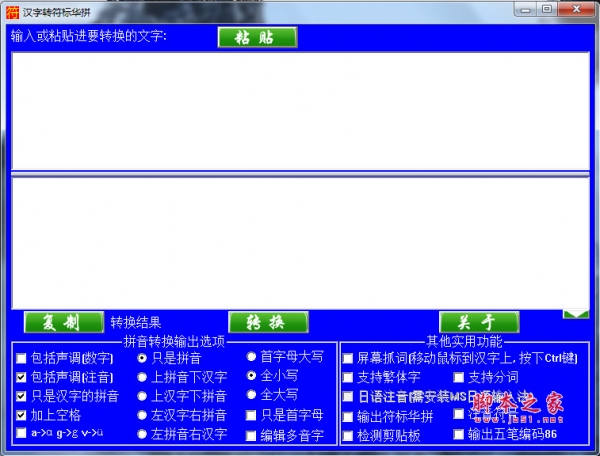This screenshot has height=456, width=600.
Task: Enable 编辑多音字 checkbox
Action: pyautogui.click(x=251, y=436)
